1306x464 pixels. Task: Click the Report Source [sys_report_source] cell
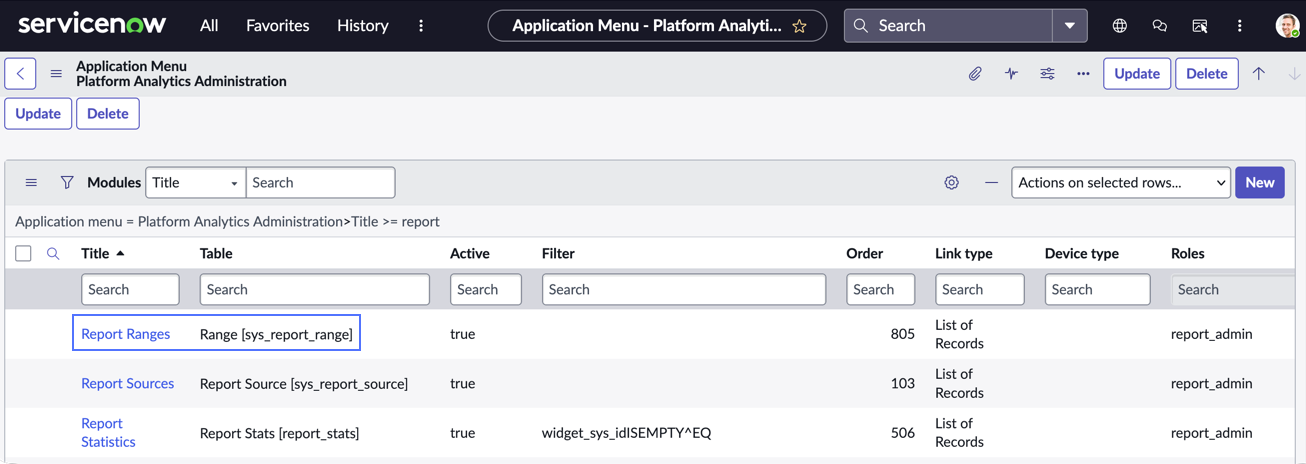pos(304,384)
